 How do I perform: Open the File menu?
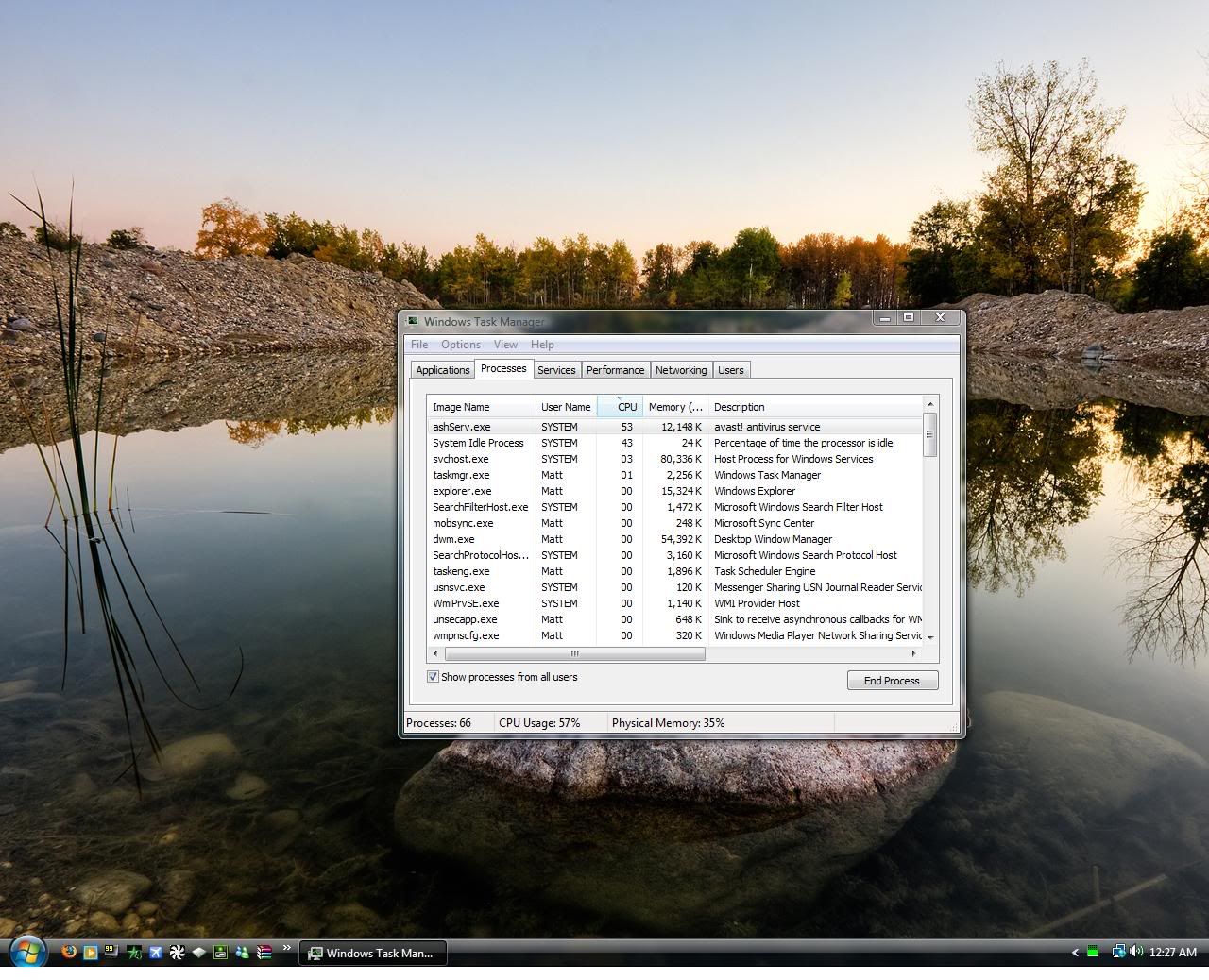tap(419, 345)
